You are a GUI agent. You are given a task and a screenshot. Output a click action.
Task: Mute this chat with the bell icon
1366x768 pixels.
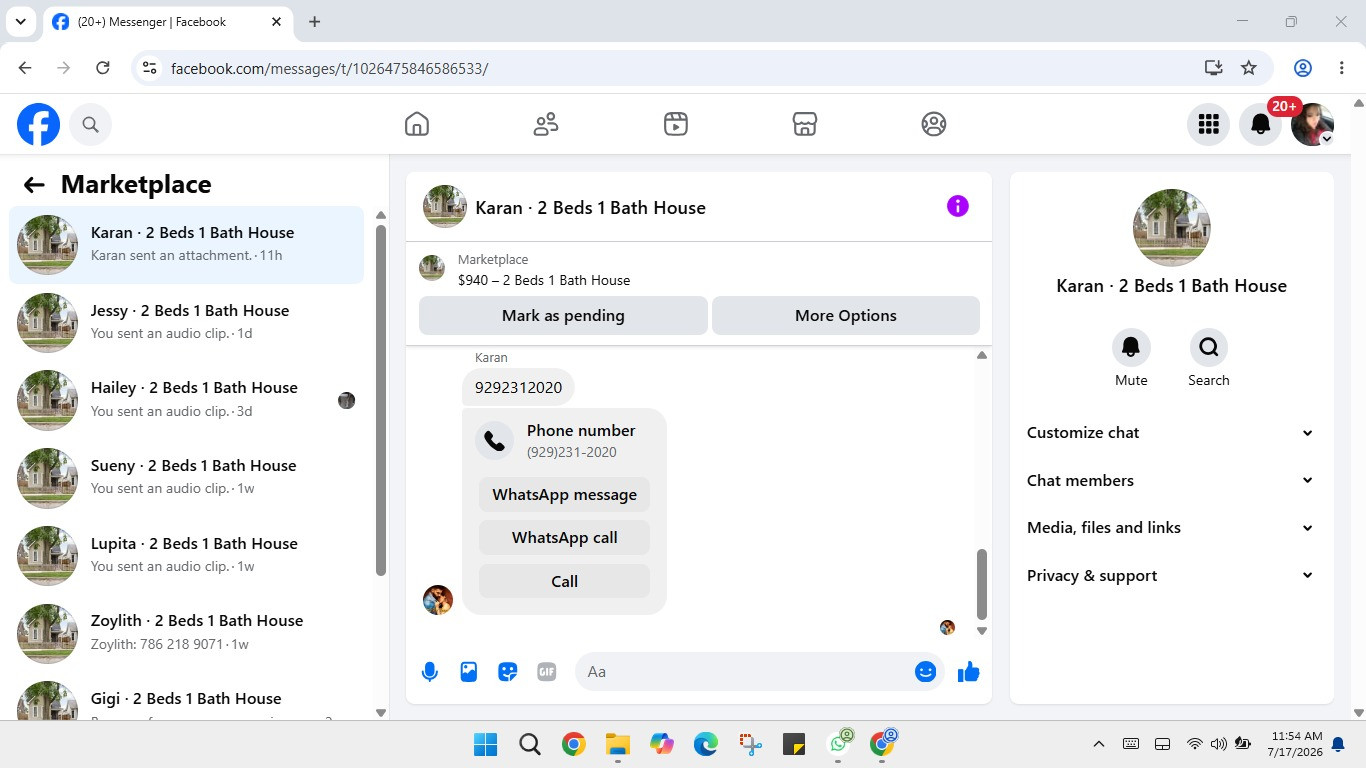point(1131,347)
